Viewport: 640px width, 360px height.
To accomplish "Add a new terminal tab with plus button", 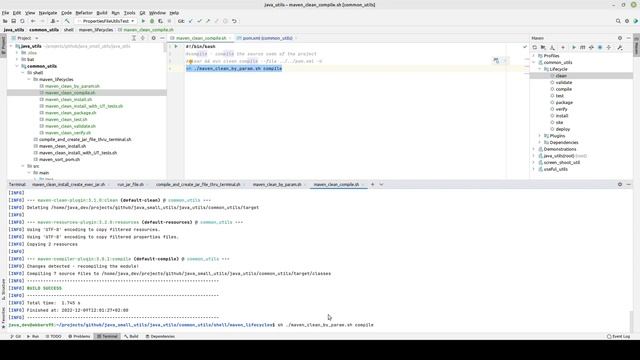I will tap(372, 184).
